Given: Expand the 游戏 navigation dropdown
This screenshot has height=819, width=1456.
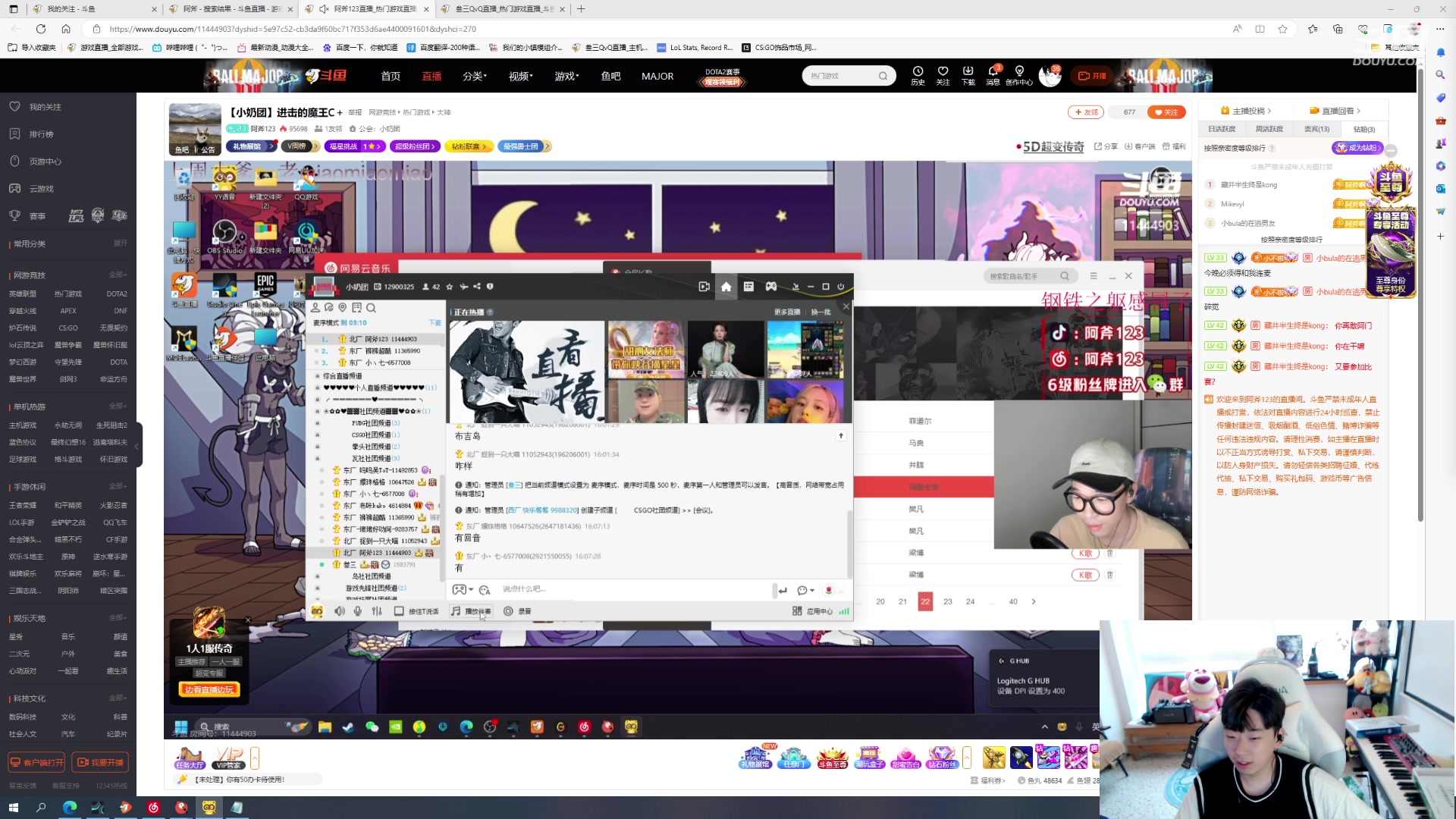Looking at the screenshot, I should coord(566,76).
